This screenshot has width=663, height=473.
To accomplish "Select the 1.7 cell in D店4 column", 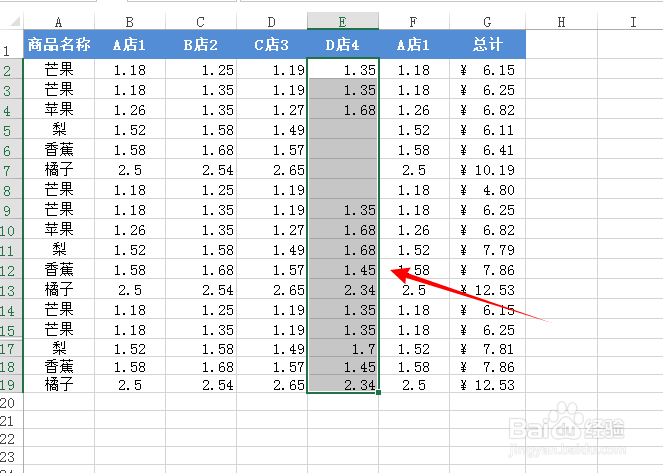I will 343,348.
